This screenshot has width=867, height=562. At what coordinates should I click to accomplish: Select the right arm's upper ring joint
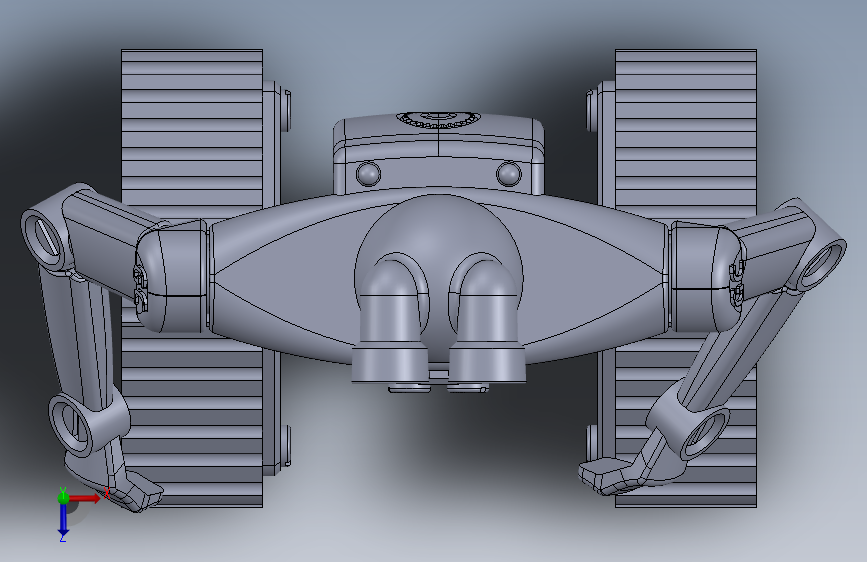822,264
